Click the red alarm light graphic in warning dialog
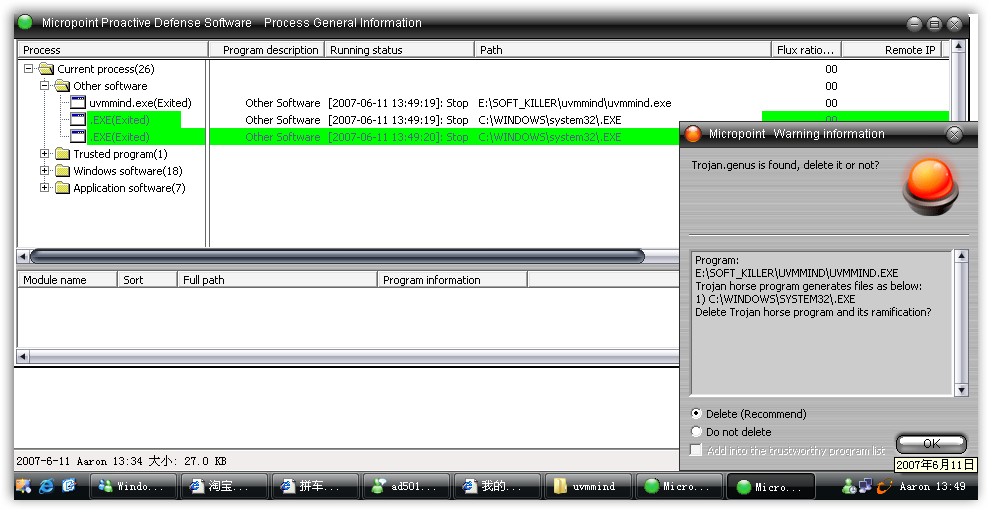Screen dimensions: 989x511 pyautogui.click(x=930, y=186)
